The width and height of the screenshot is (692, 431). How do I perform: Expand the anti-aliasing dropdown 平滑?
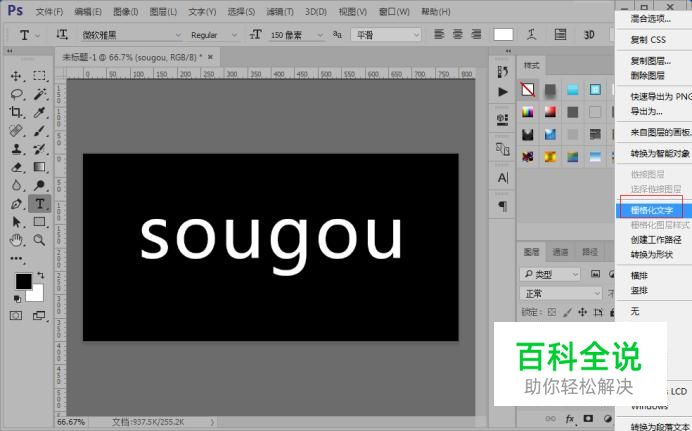(386, 34)
